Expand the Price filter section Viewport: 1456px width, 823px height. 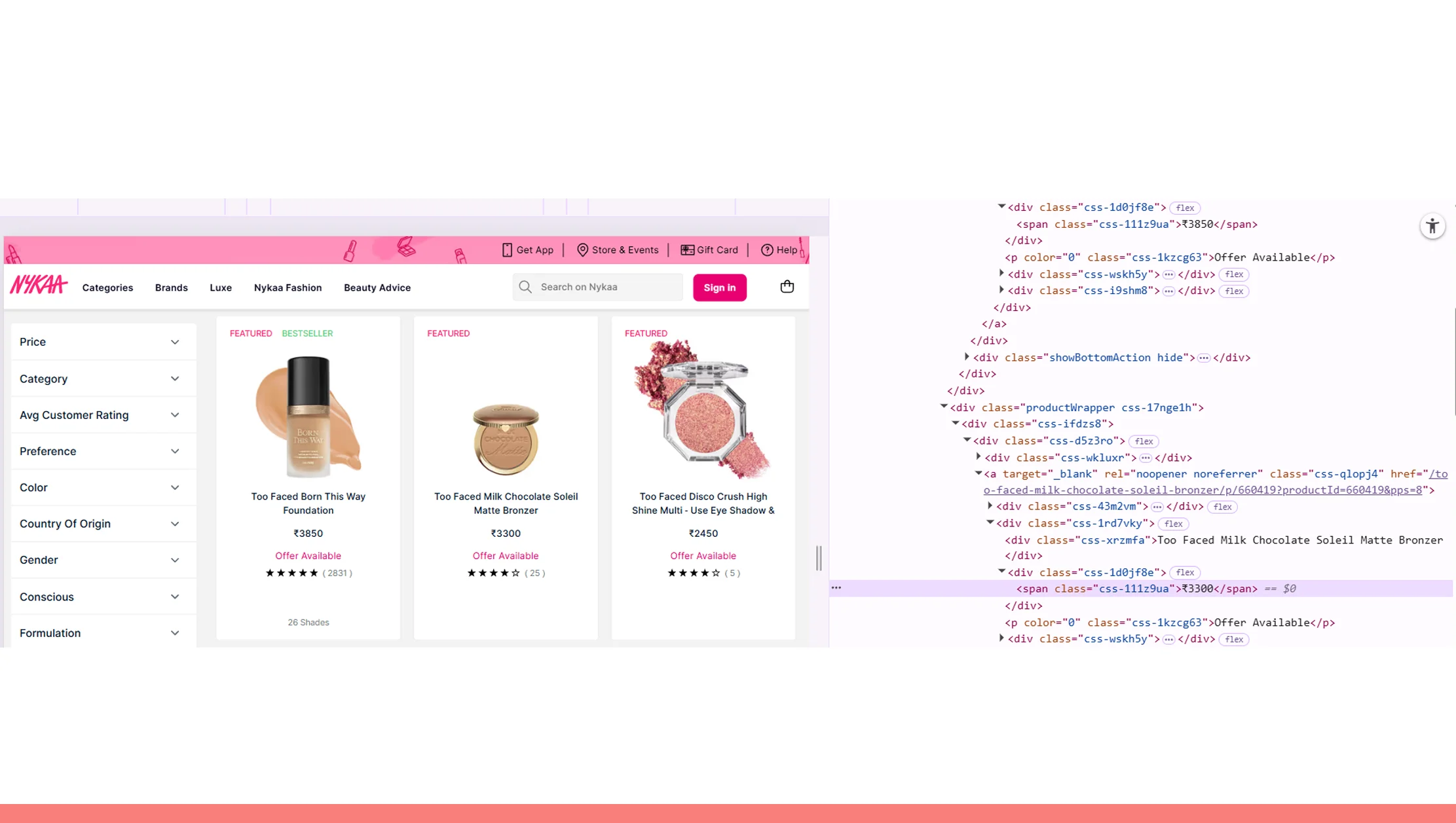coord(174,342)
